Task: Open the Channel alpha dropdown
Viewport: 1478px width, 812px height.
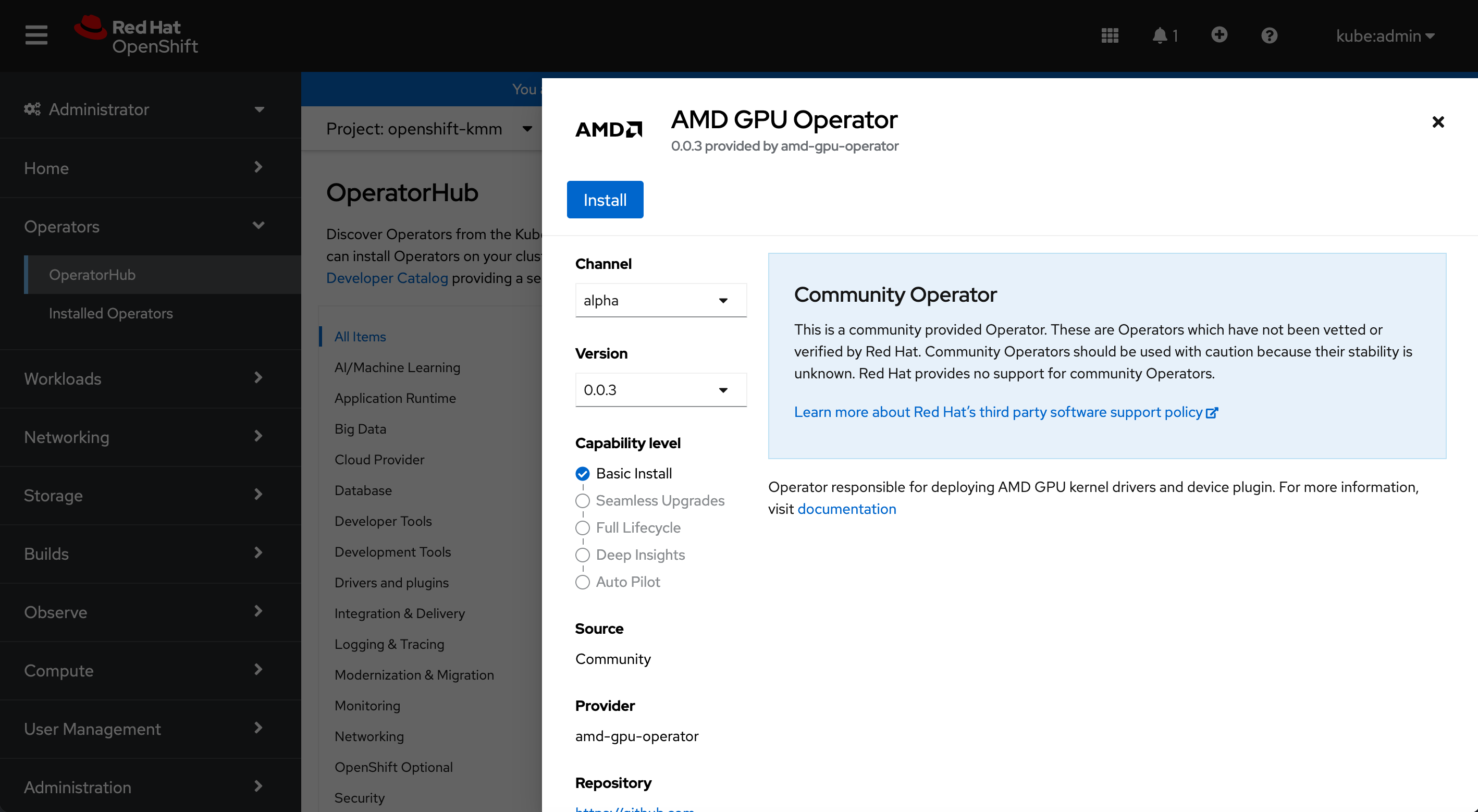Action: (660, 300)
